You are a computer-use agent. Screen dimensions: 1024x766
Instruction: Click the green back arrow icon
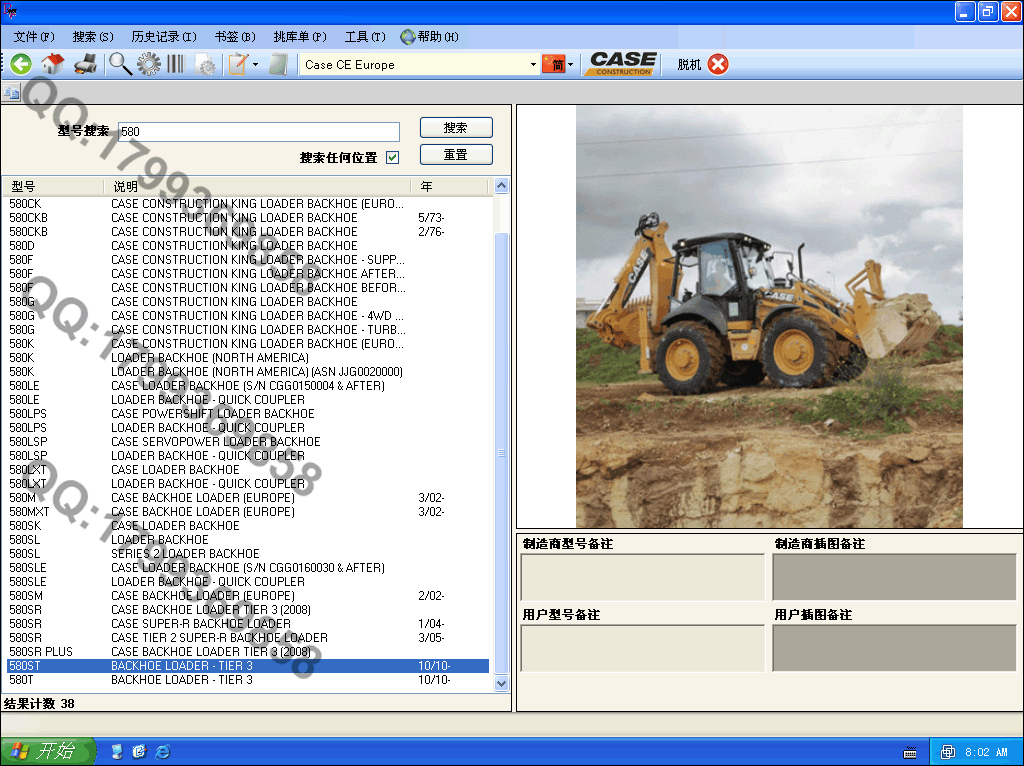21,64
